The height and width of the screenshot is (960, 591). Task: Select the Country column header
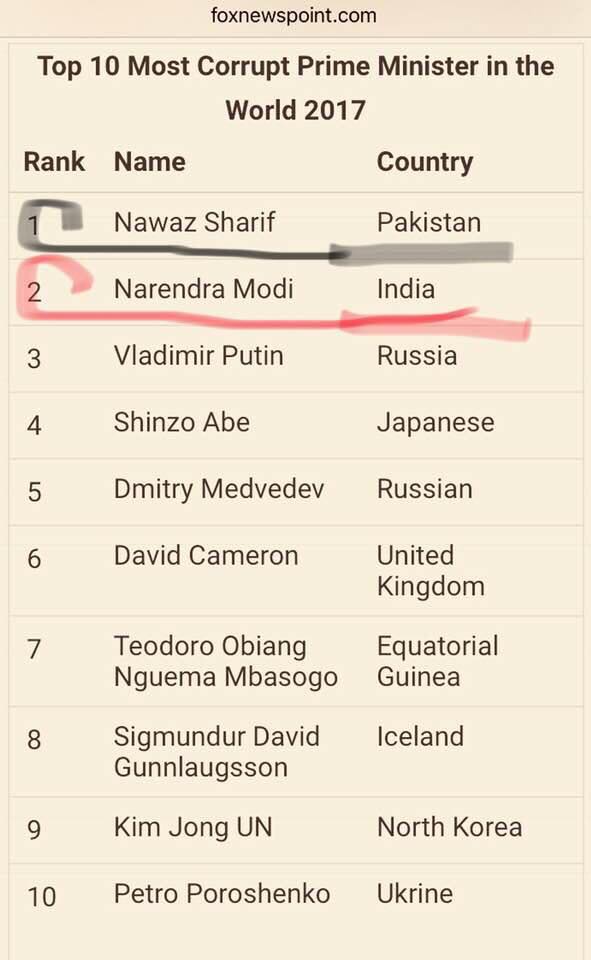[425, 163]
